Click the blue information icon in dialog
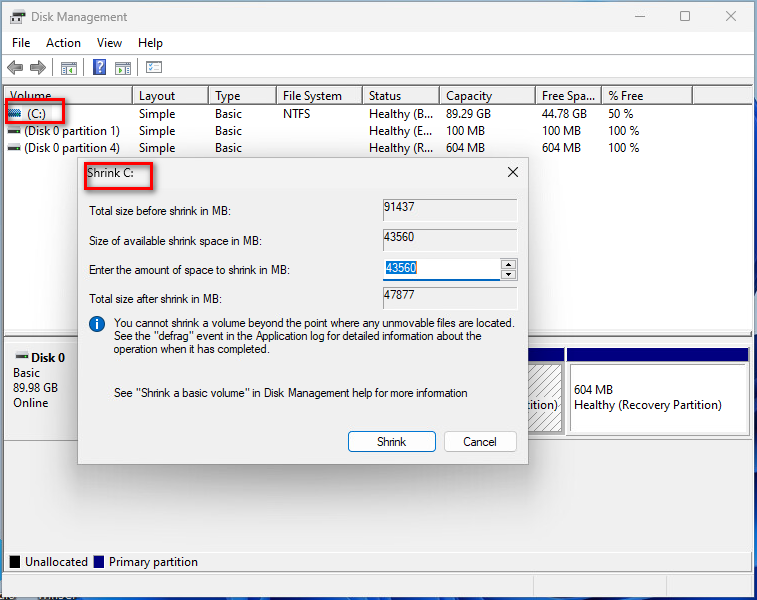The height and width of the screenshot is (600, 757). (97, 324)
